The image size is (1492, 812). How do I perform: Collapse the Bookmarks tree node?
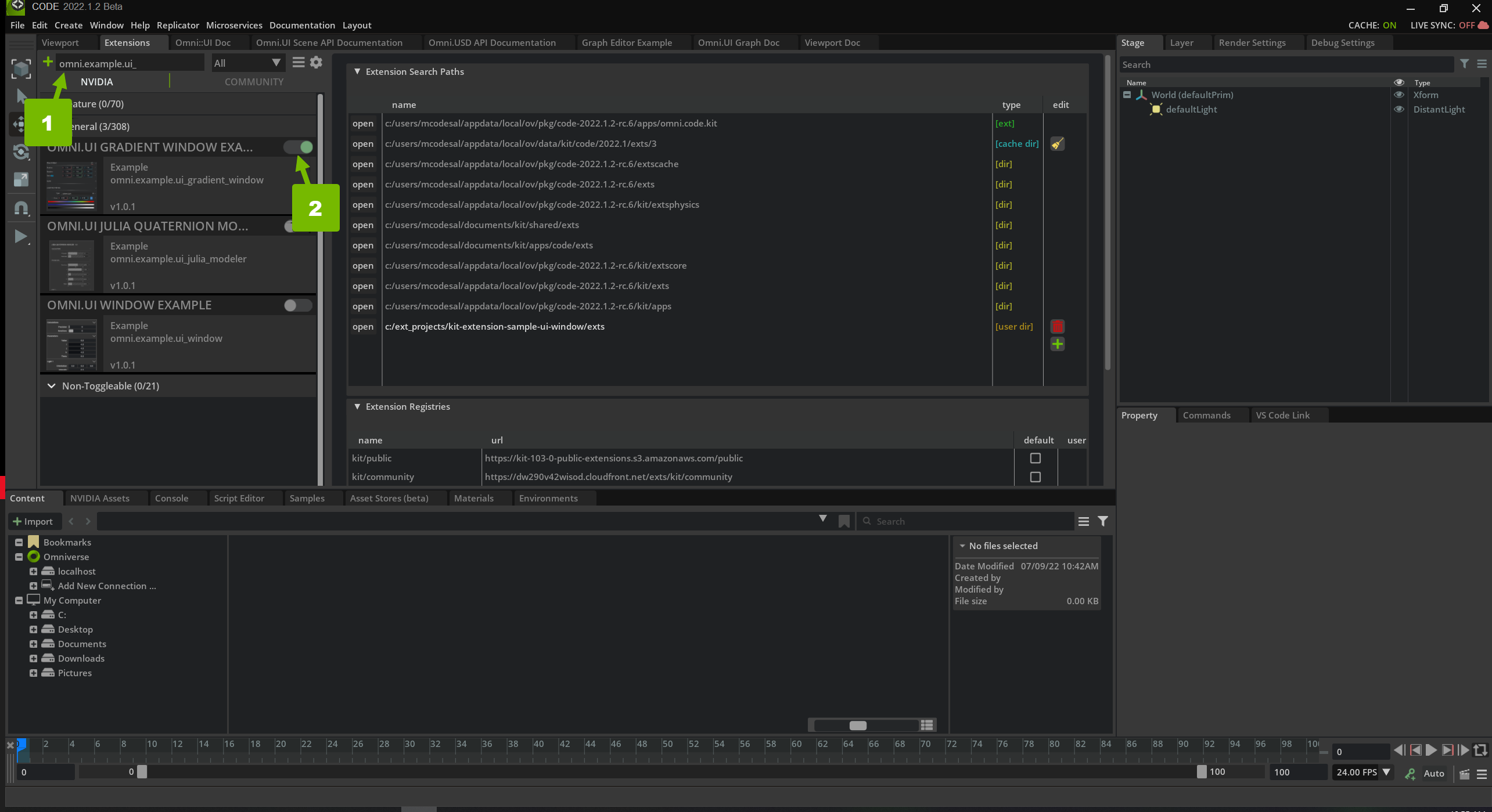coord(19,542)
